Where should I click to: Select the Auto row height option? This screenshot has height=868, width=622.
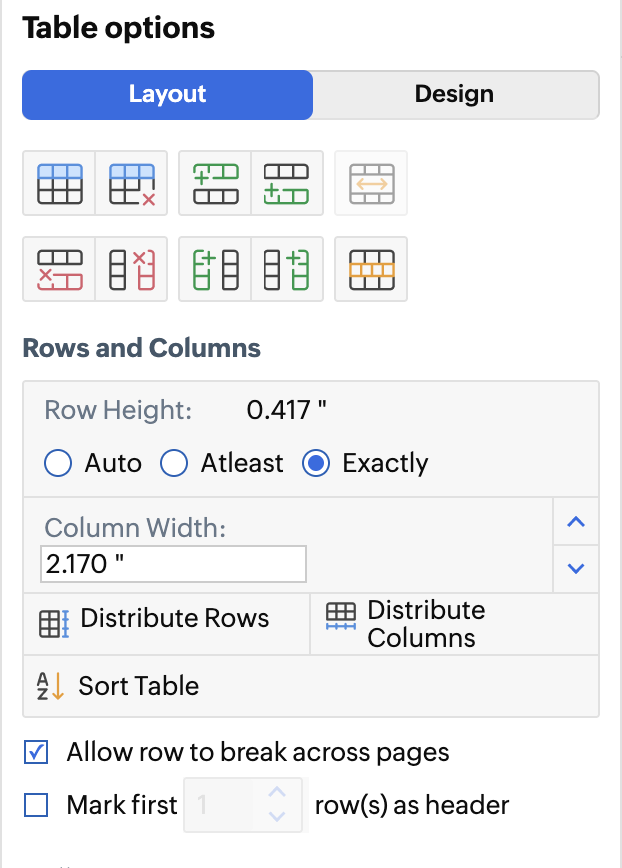59,463
